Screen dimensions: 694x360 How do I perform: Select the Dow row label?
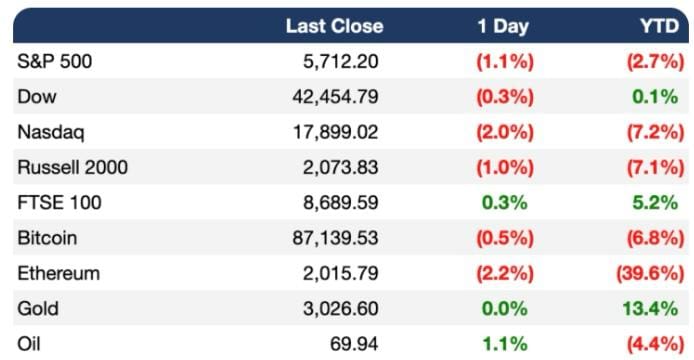37,97
